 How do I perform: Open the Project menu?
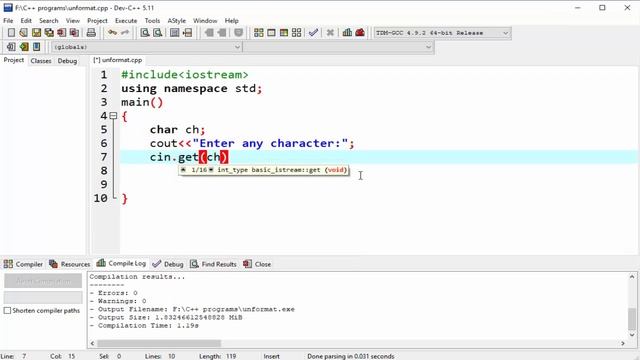tap(97, 20)
